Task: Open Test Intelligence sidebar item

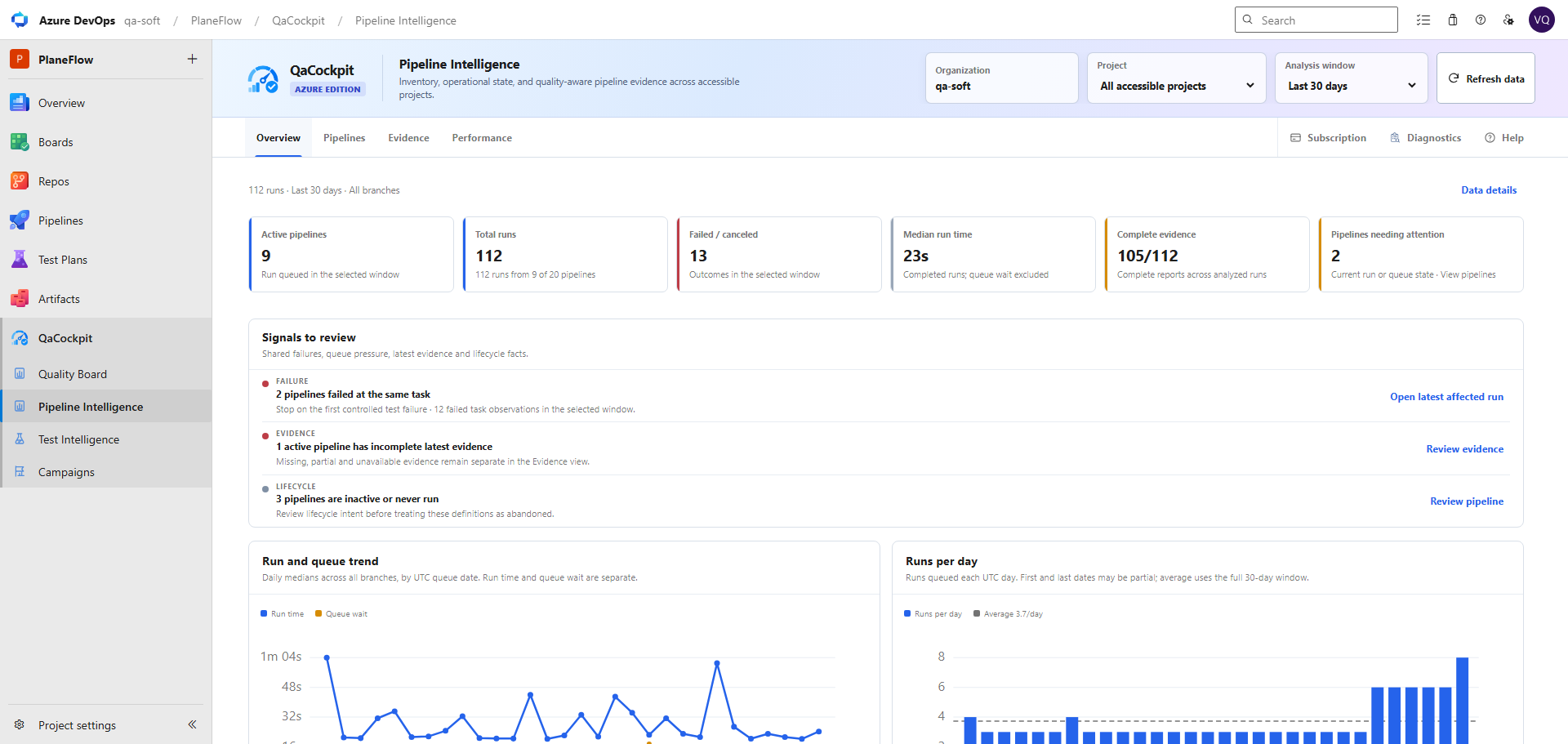Action: [x=106, y=439]
